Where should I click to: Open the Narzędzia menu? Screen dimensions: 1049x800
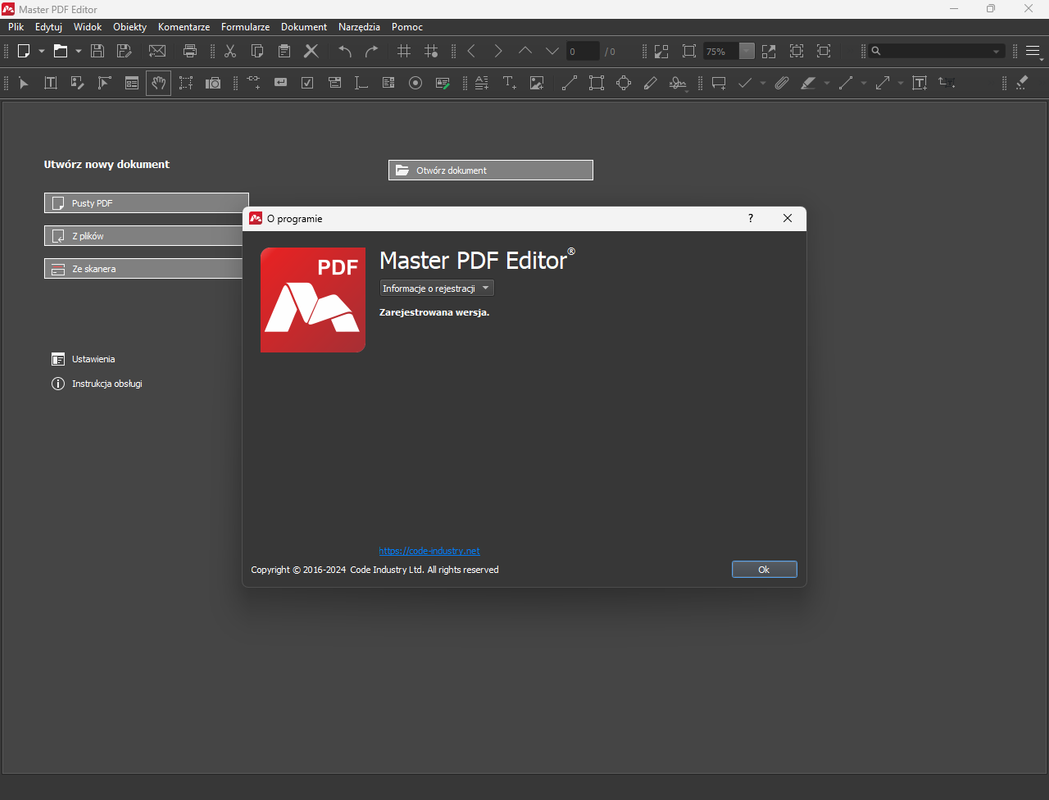[x=359, y=27]
